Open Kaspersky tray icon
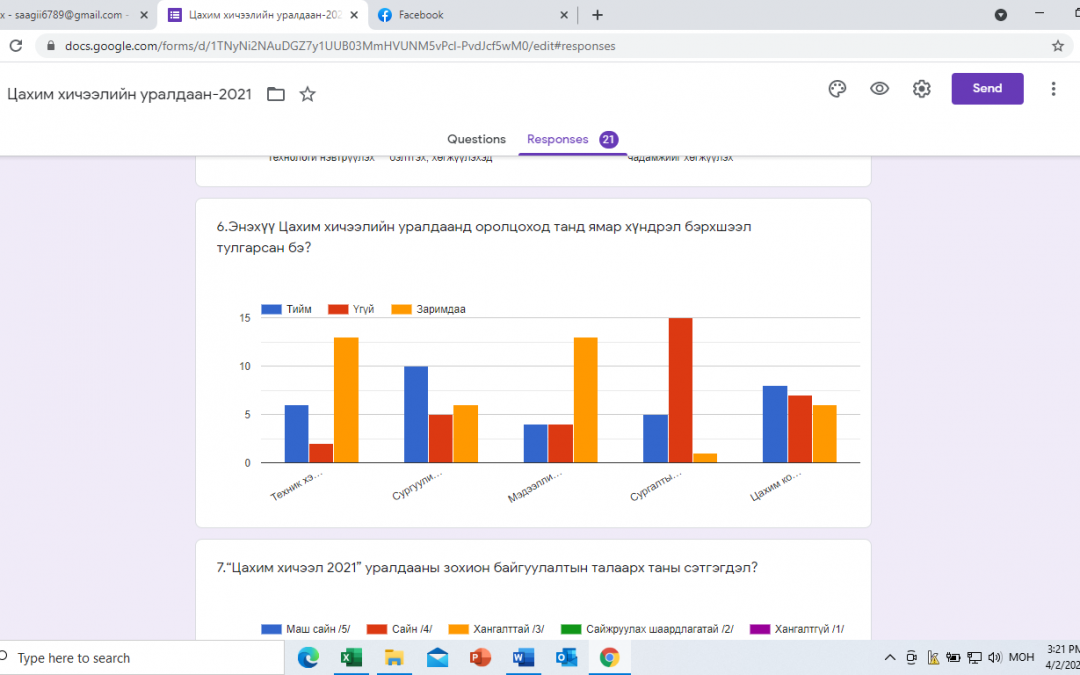The height and width of the screenshot is (675, 1080). tap(933, 657)
